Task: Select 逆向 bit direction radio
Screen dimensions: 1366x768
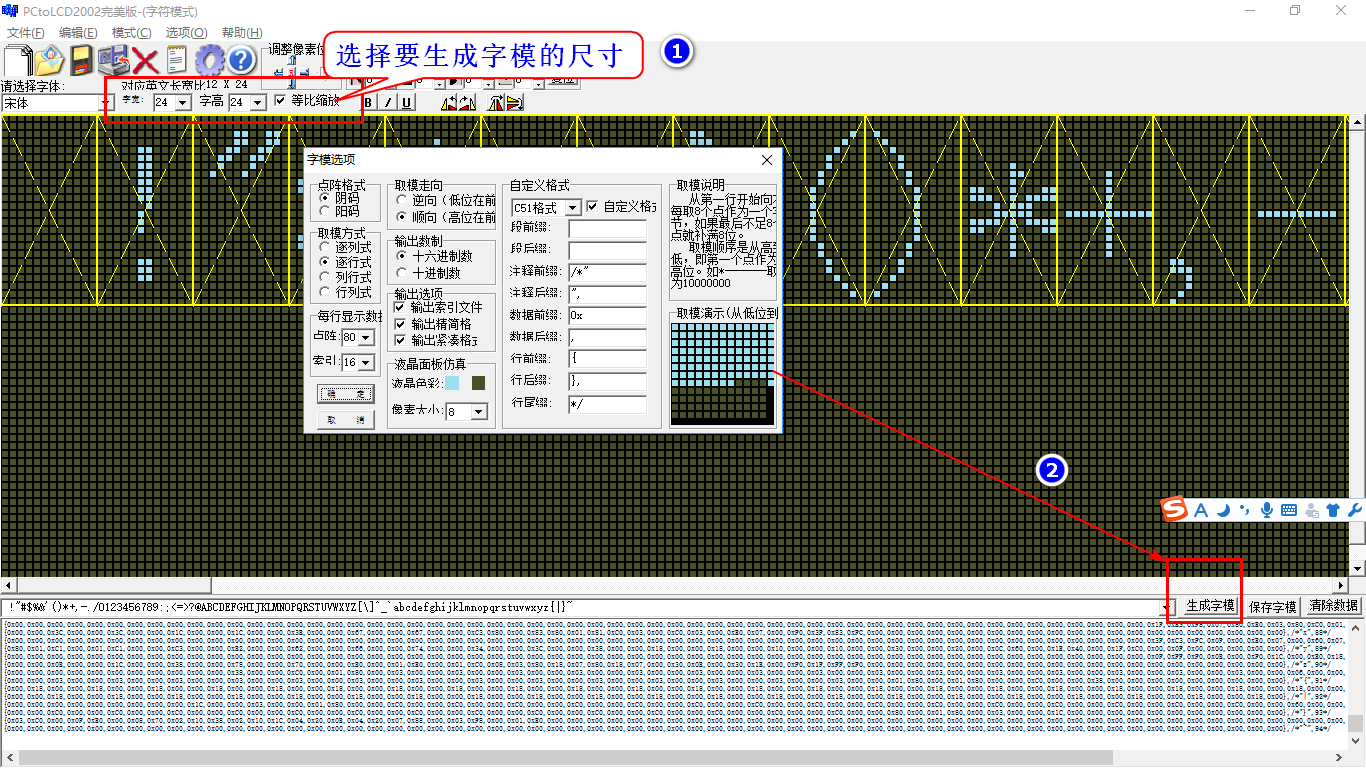Action: 401,201
